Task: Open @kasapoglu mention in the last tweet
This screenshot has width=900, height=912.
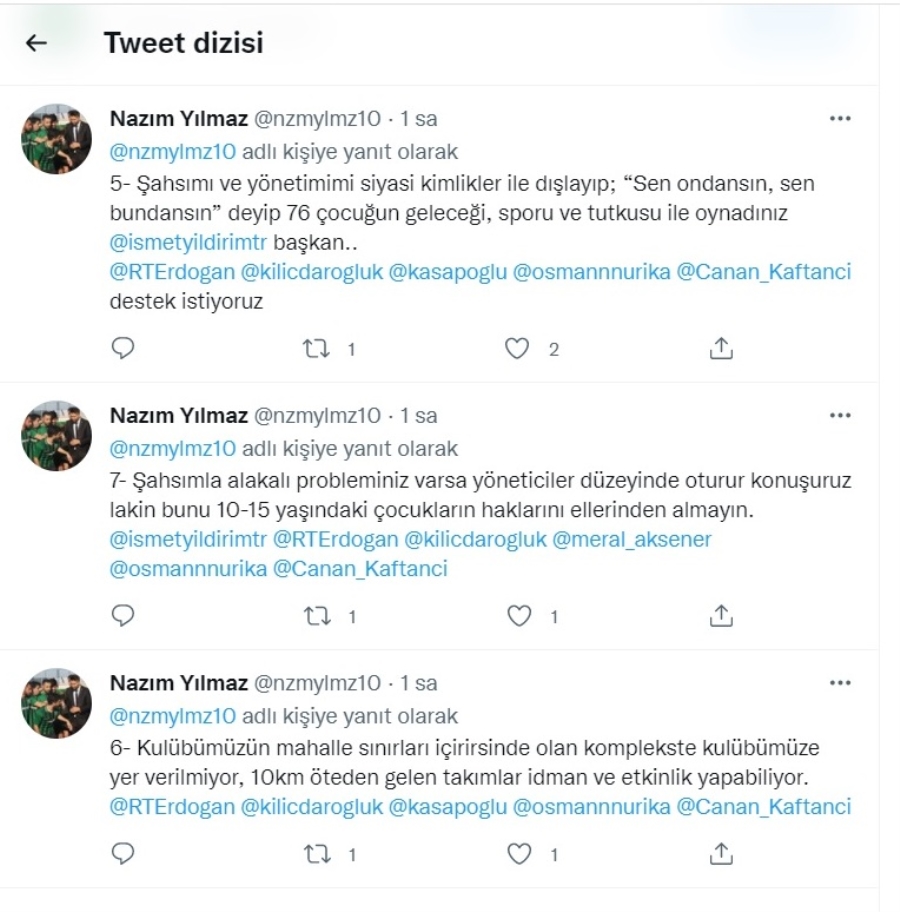Action: click(447, 807)
